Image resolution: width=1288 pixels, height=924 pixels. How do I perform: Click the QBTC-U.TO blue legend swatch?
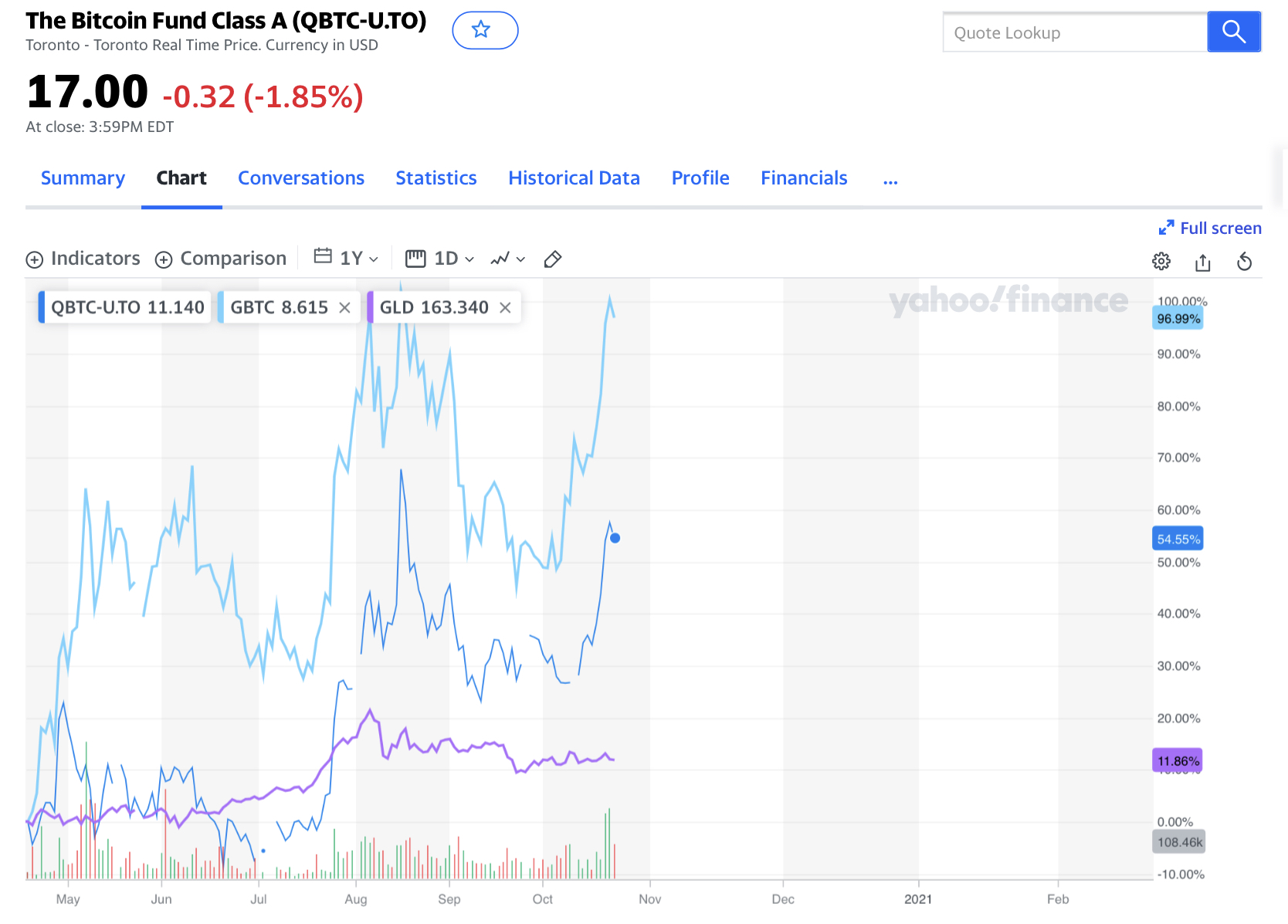click(x=42, y=307)
